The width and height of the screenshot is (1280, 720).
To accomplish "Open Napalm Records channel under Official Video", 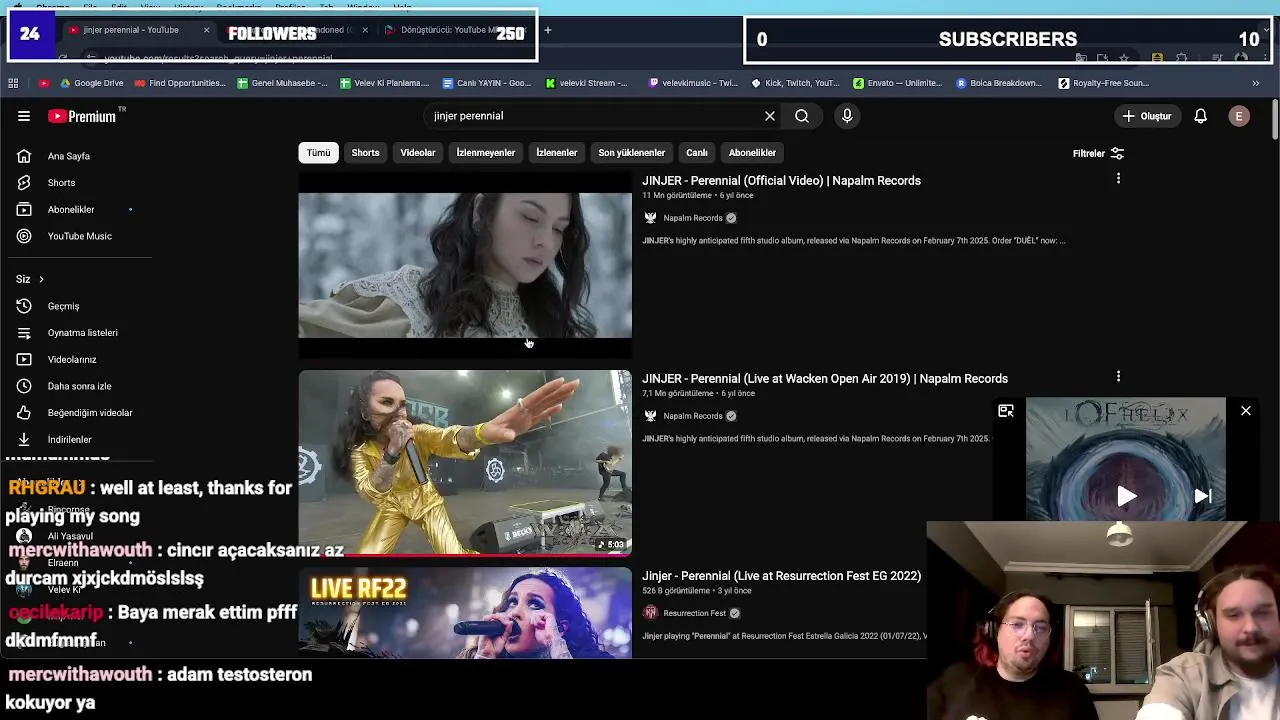I will pyautogui.click(x=692, y=218).
